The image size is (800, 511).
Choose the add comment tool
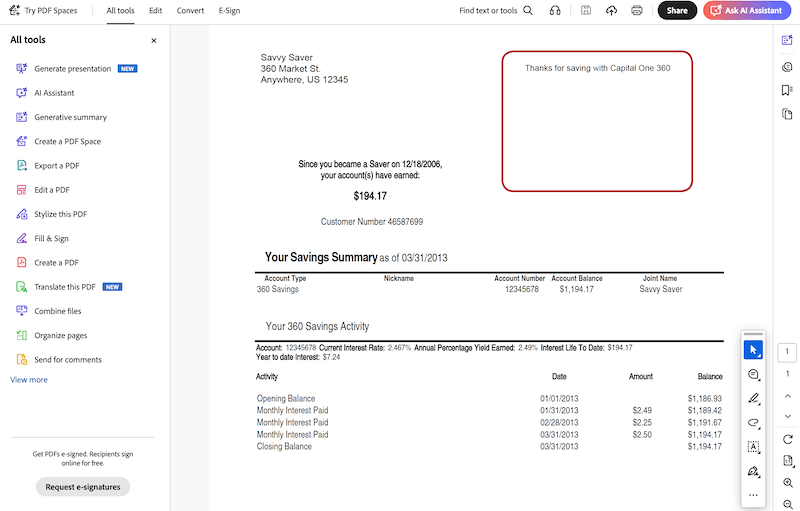(753, 374)
